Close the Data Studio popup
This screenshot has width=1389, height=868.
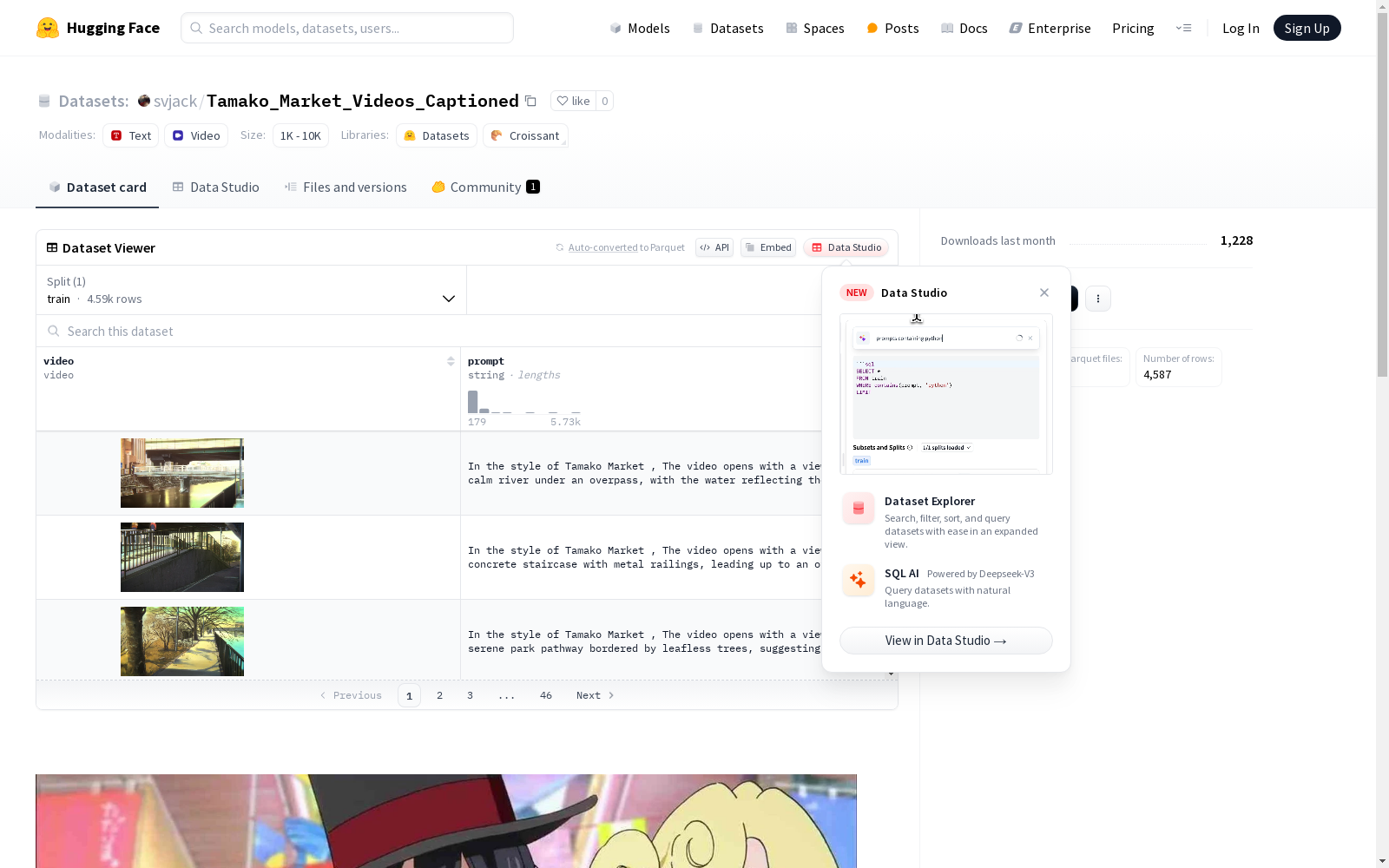[x=1044, y=293]
